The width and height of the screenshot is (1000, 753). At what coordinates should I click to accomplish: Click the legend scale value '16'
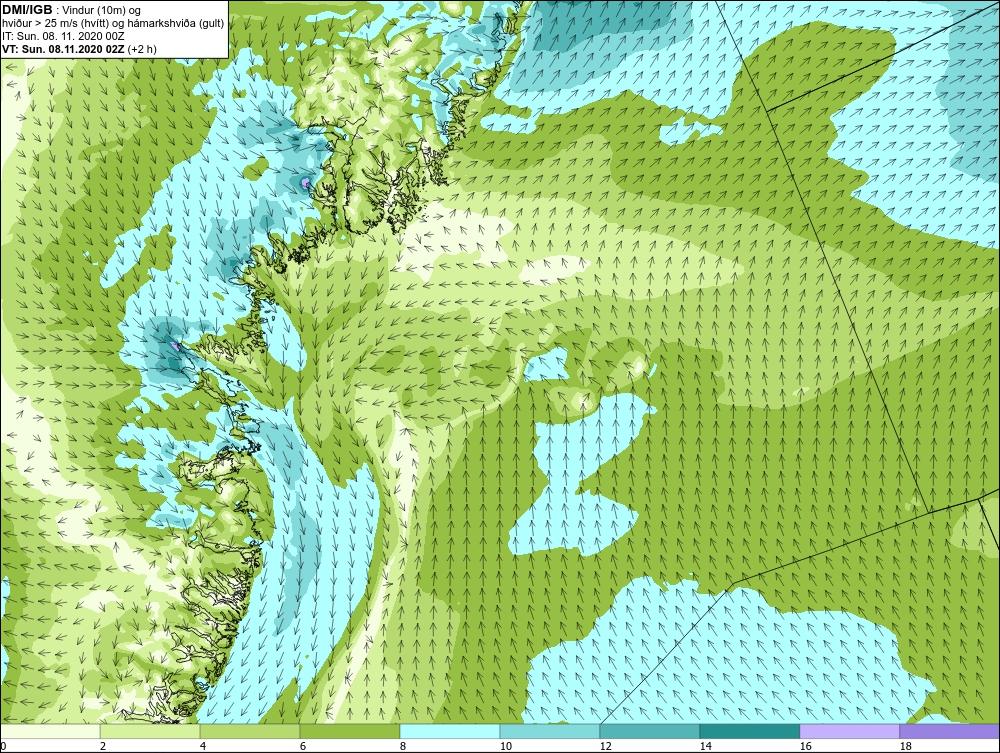(x=805, y=746)
